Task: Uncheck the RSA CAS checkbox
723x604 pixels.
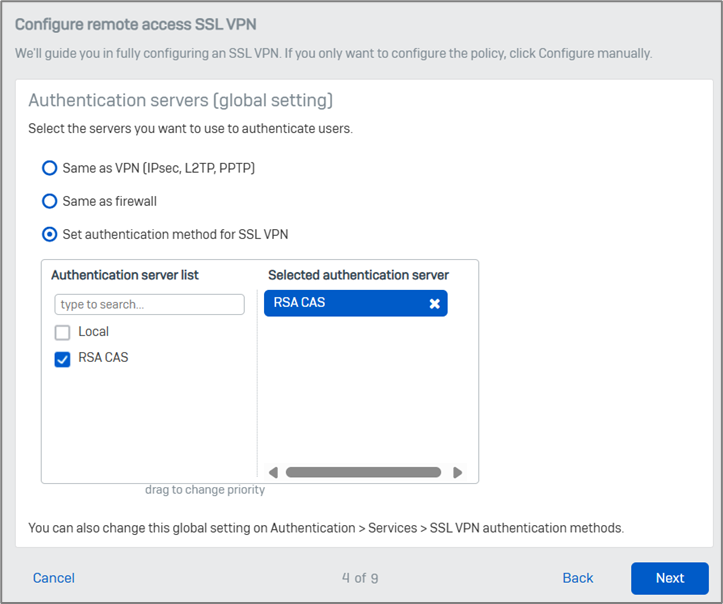Action: tap(62, 358)
